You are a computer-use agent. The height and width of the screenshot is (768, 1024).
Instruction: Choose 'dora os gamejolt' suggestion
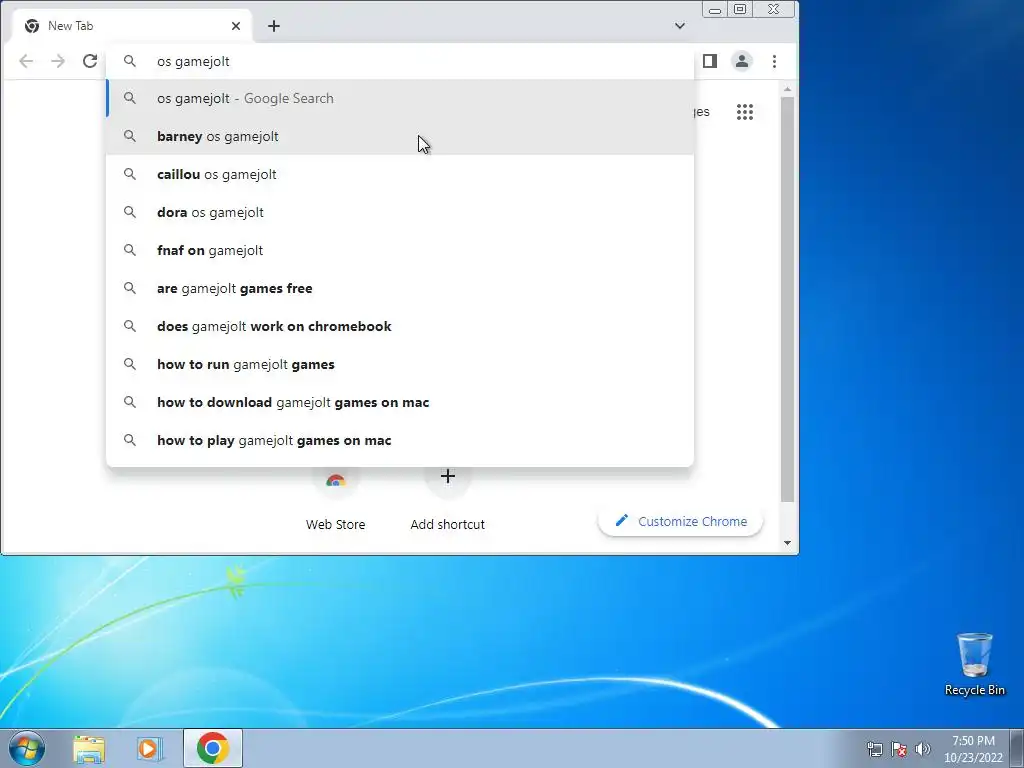point(400,212)
